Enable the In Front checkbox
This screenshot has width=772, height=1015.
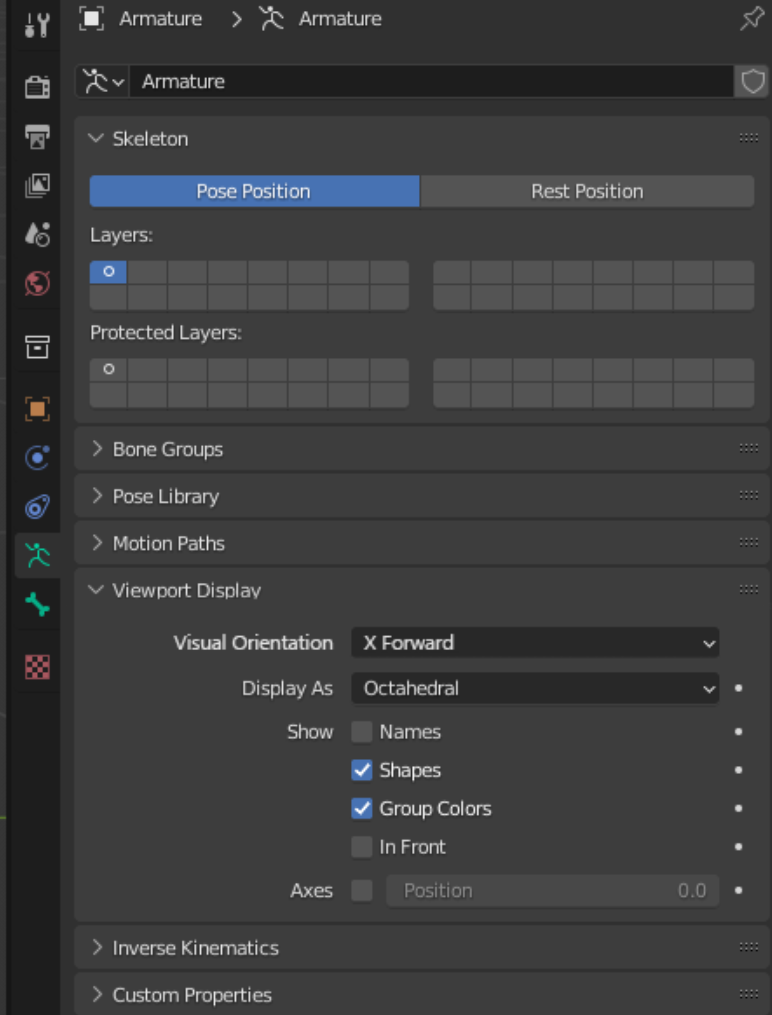362,847
